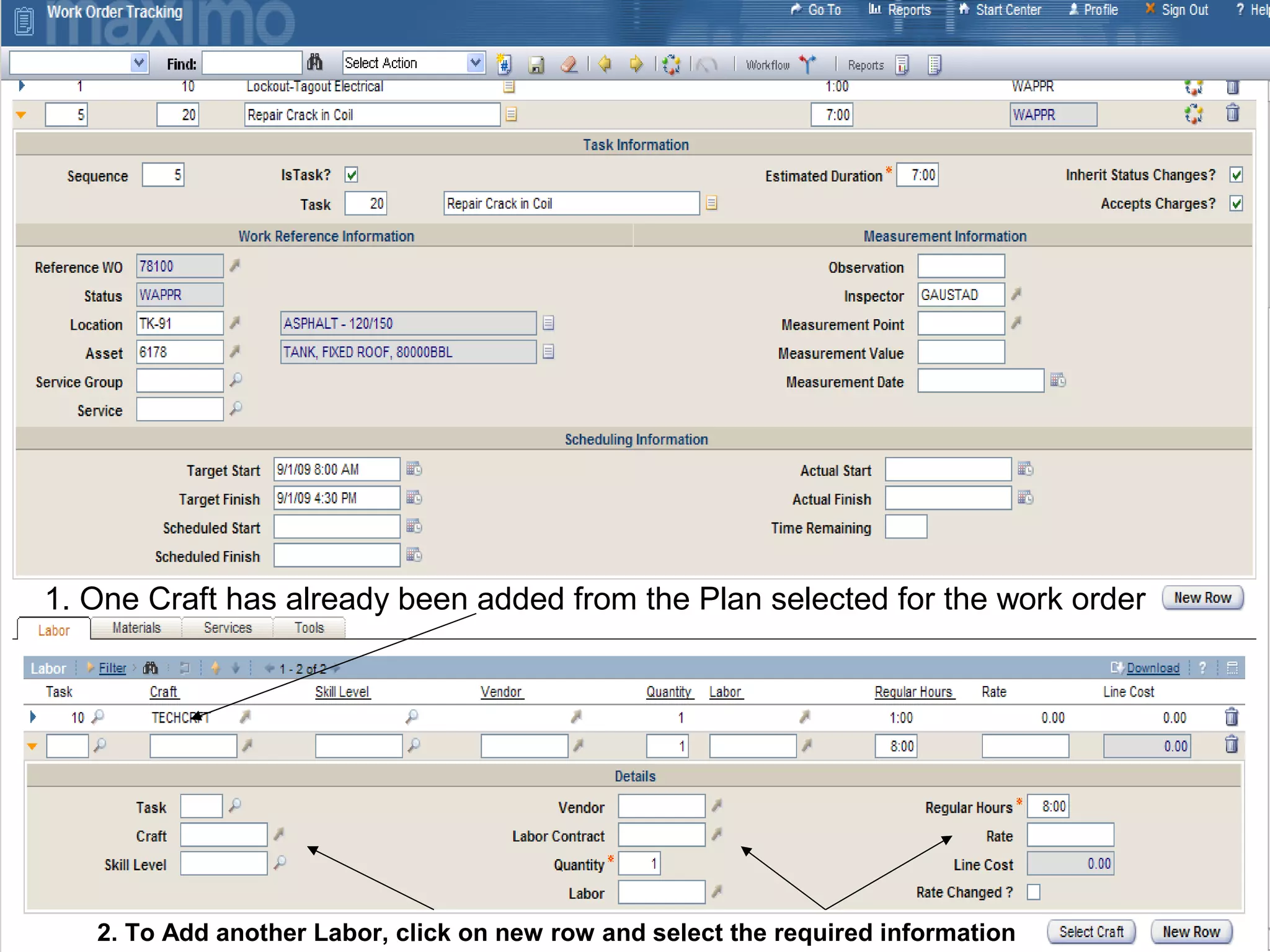The height and width of the screenshot is (952, 1270).
Task: Open Service lookup magnifier icon
Action: (x=236, y=408)
